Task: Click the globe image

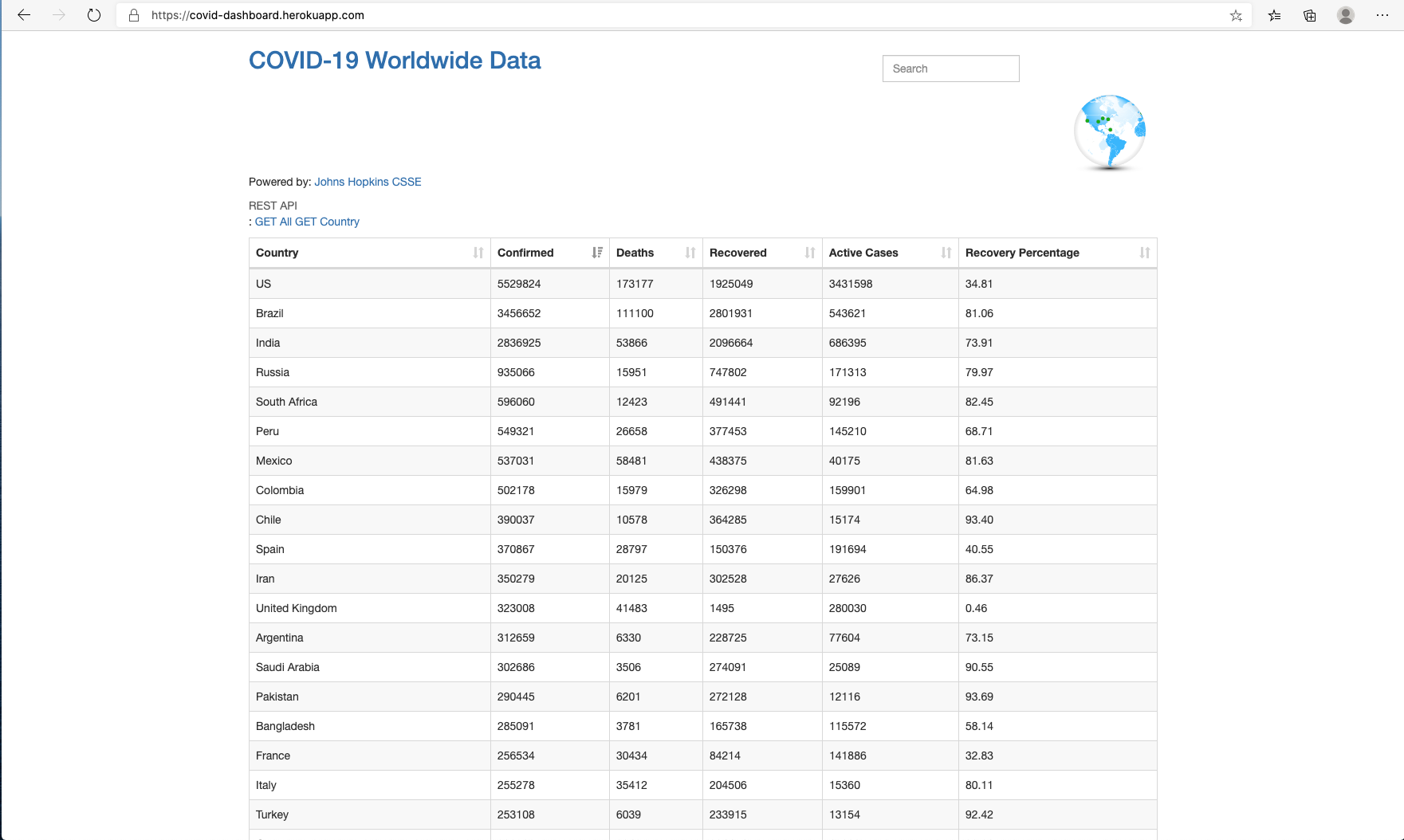Action: pyautogui.click(x=1110, y=132)
